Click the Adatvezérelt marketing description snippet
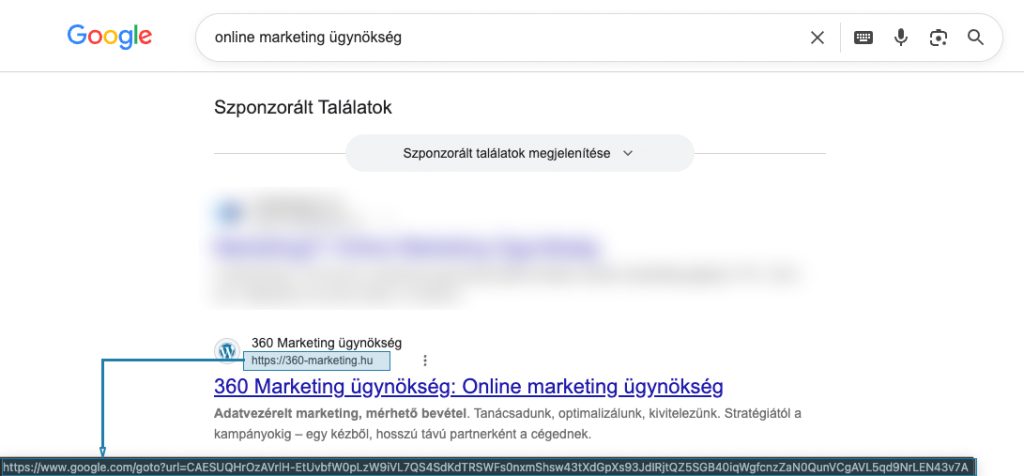Image resolution: width=1024 pixels, height=476 pixels. 507,424
